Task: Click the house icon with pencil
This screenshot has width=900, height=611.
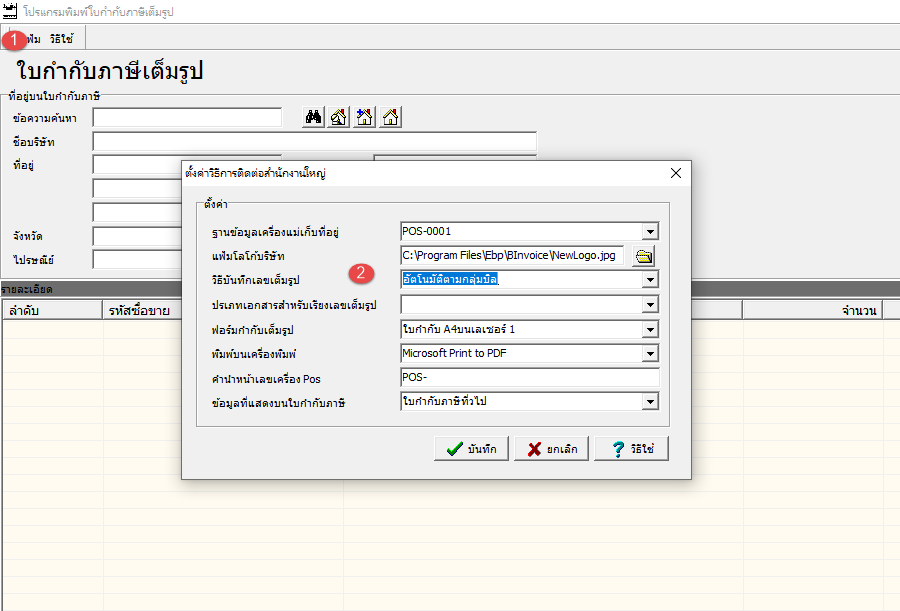Action: (339, 117)
